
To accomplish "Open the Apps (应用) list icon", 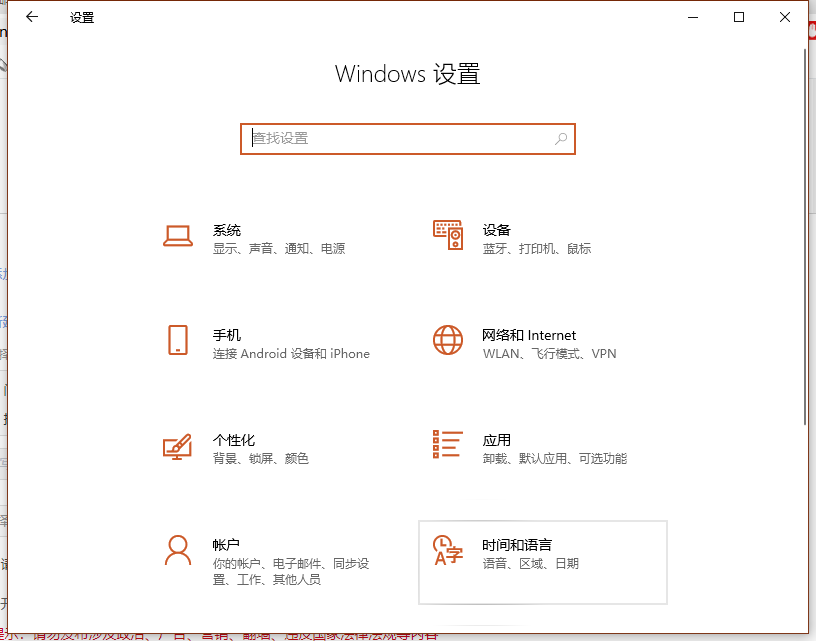I will (x=448, y=444).
